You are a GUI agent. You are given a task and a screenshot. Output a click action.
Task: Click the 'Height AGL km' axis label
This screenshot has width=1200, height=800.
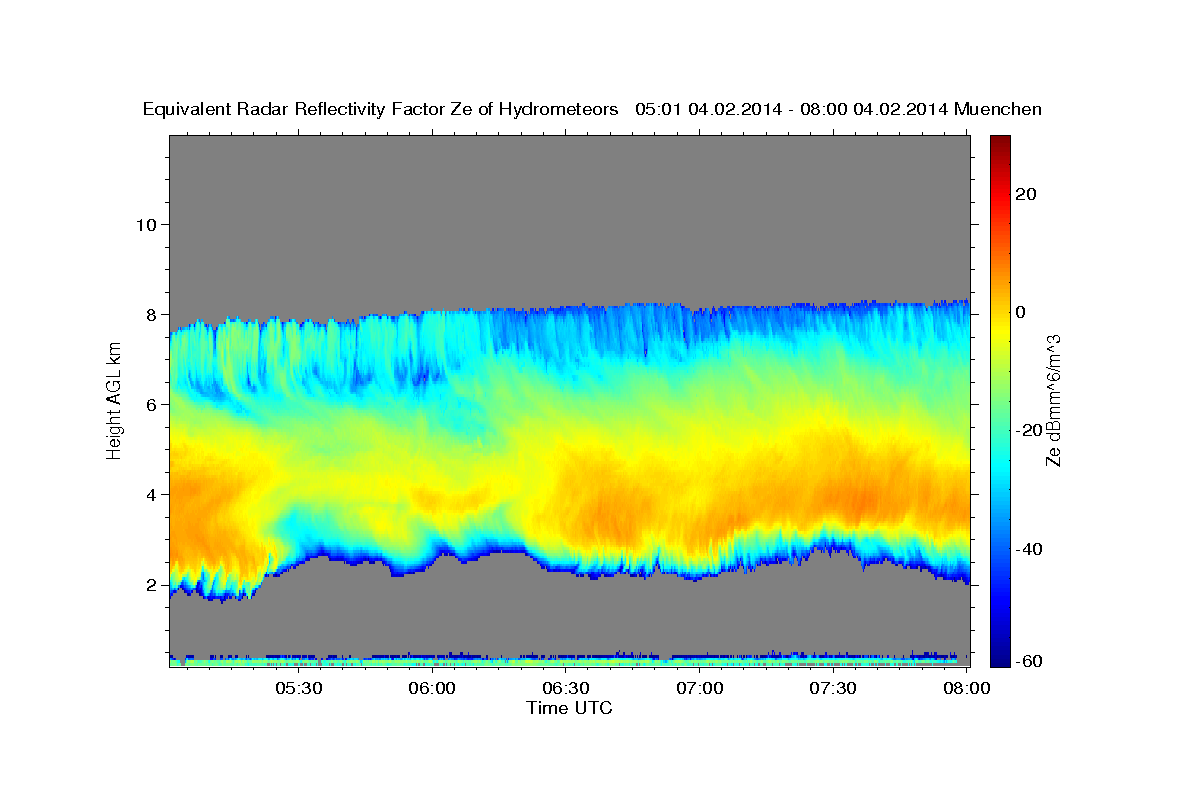[115, 401]
